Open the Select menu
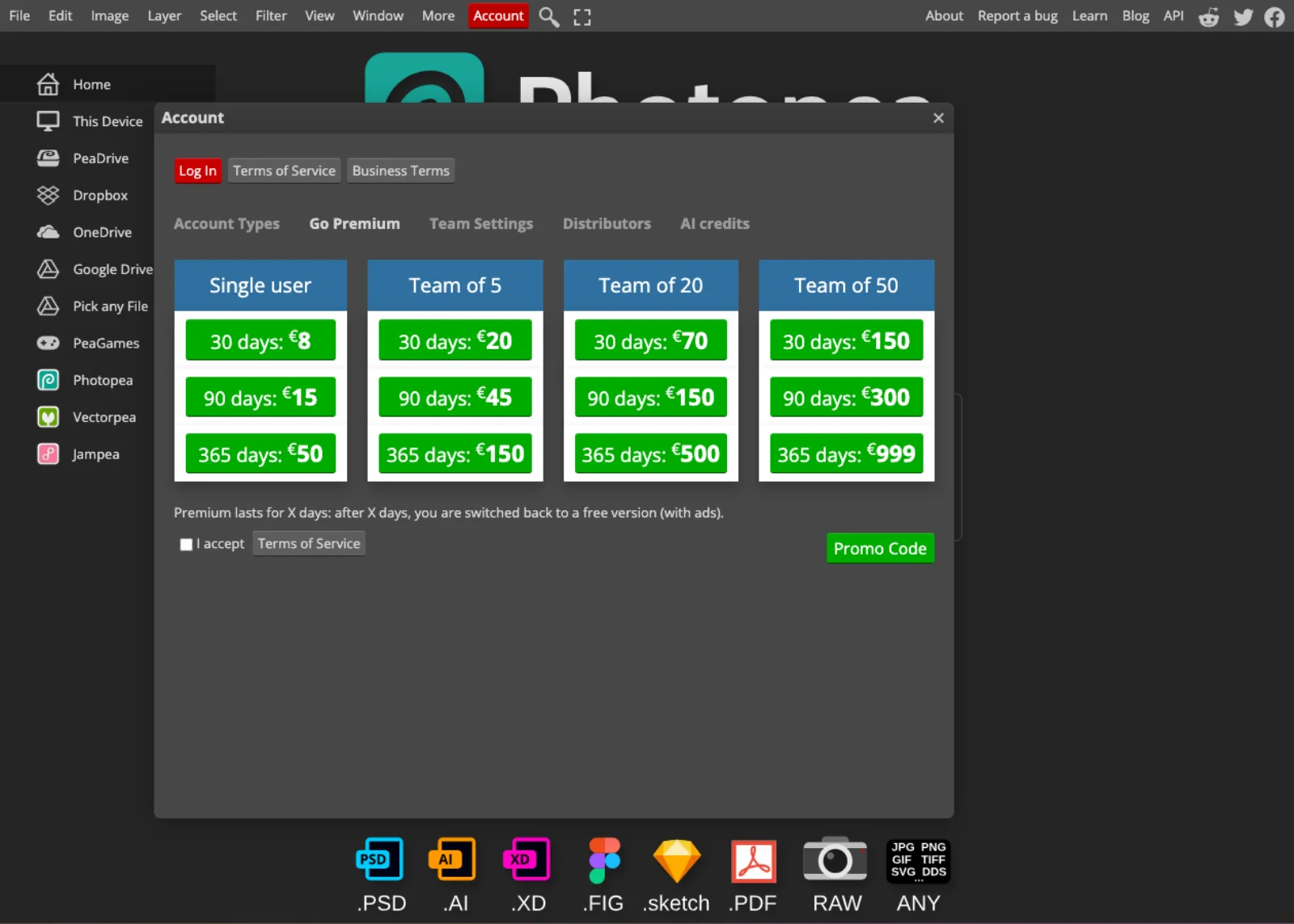Screen dimensions: 1294x924 pyautogui.click(x=218, y=15)
